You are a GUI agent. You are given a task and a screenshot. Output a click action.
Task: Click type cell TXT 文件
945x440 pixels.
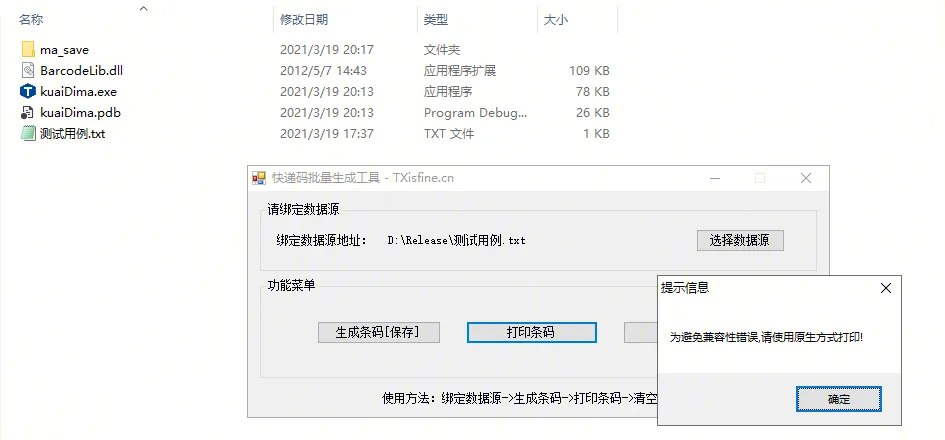tap(448, 134)
